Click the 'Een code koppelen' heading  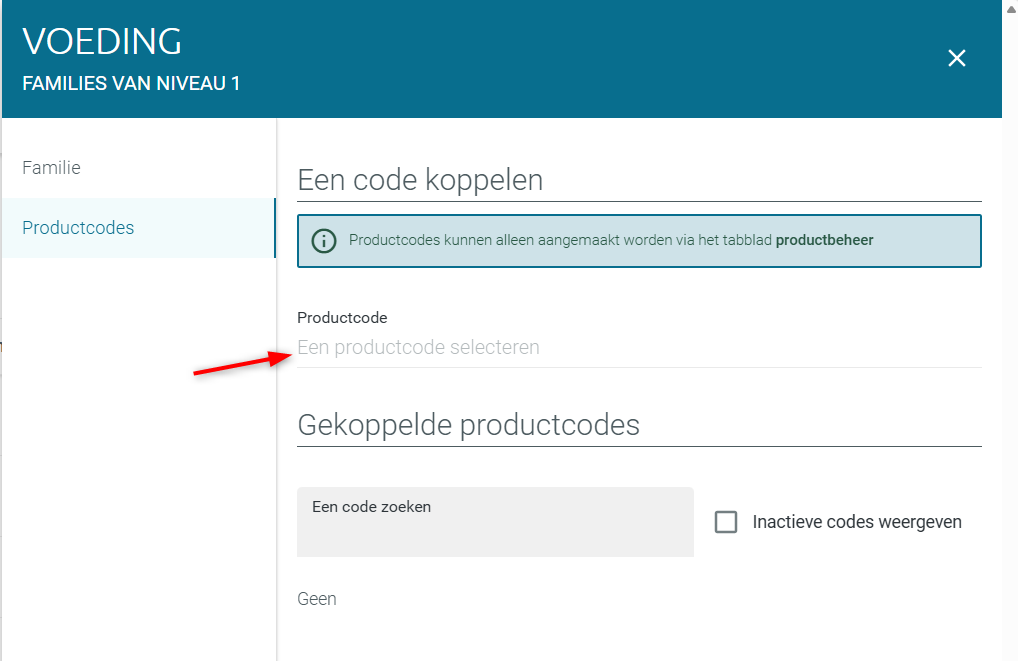click(x=420, y=180)
